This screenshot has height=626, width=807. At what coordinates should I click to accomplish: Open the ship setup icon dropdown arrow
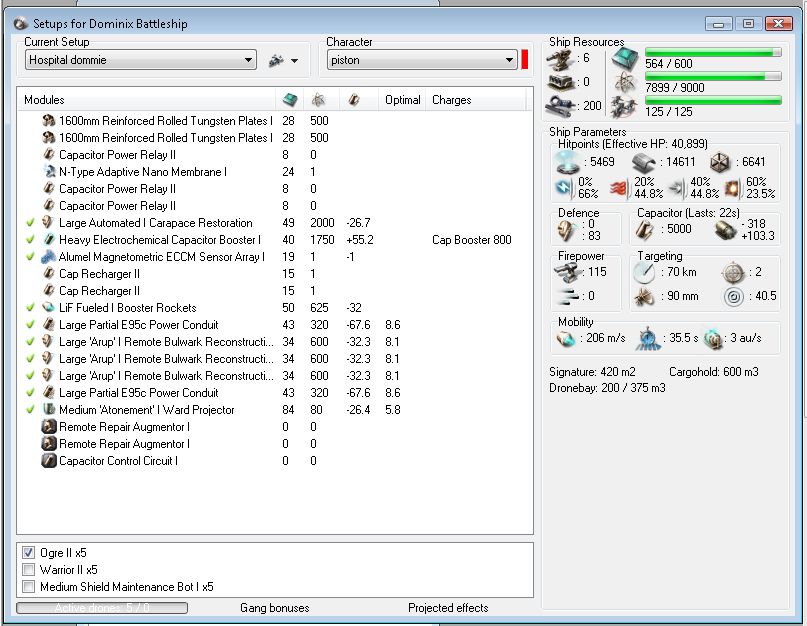point(294,61)
